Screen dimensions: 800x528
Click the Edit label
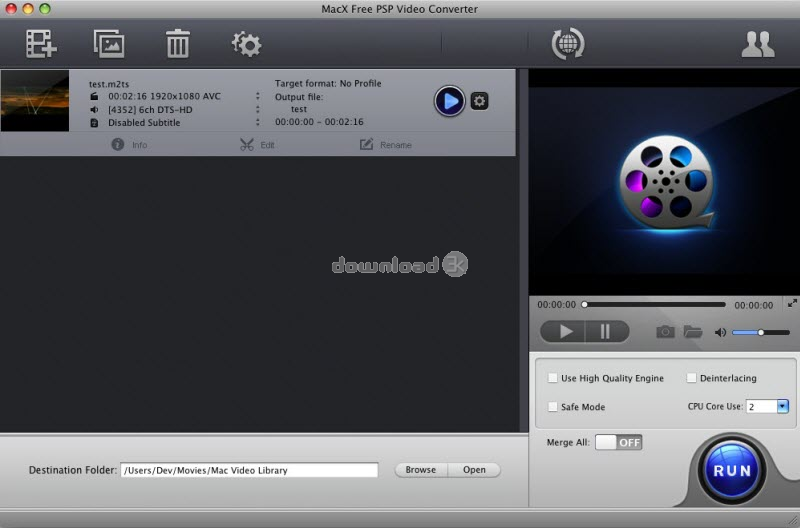[267, 145]
